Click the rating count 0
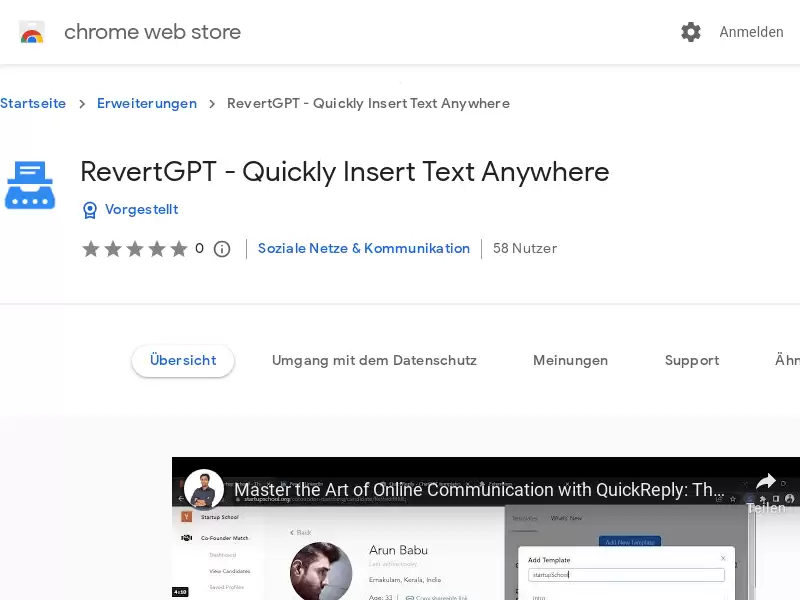800x600 pixels. tap(199, 248)
